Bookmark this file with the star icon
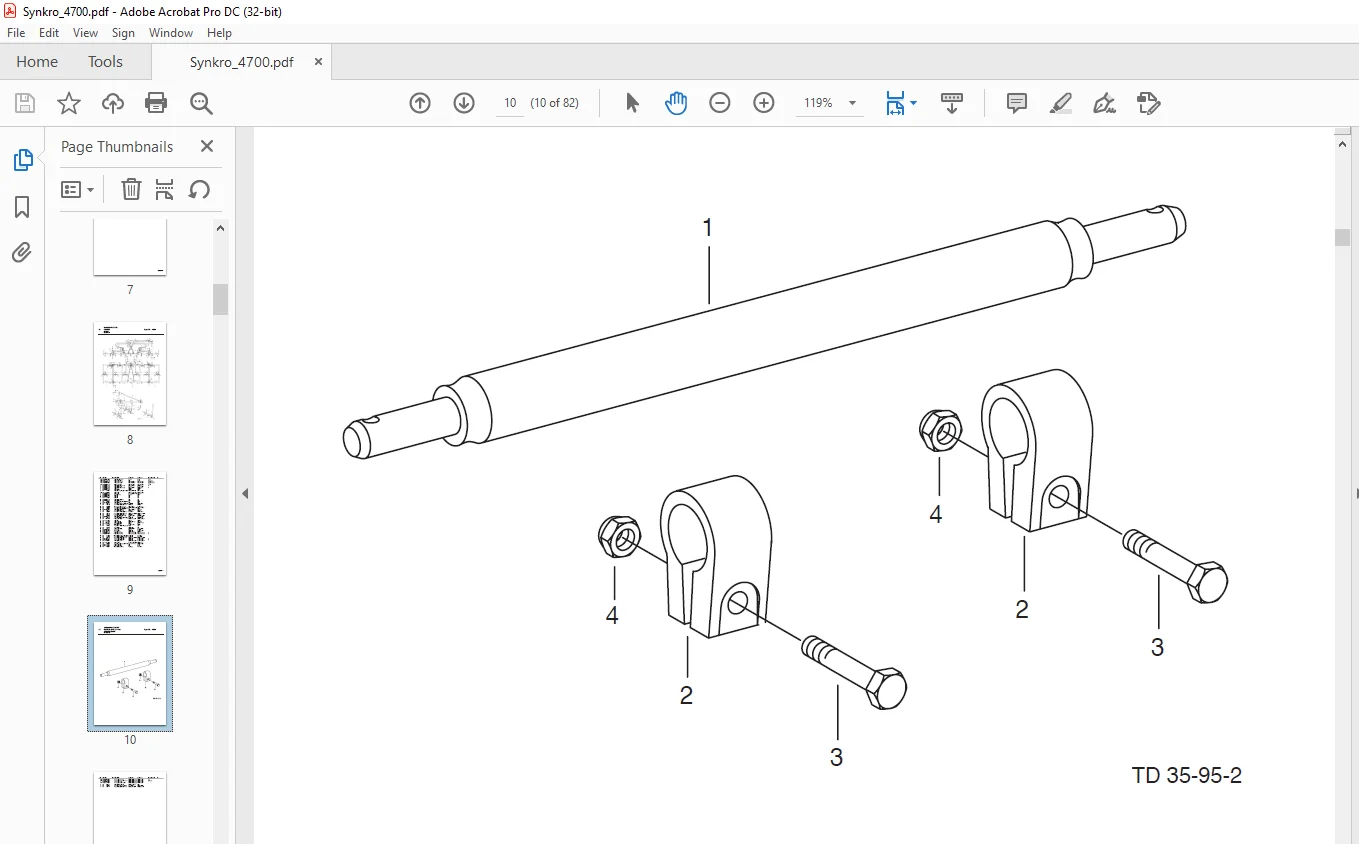This screenshot has width=1359, height=844. pos(69,103)
